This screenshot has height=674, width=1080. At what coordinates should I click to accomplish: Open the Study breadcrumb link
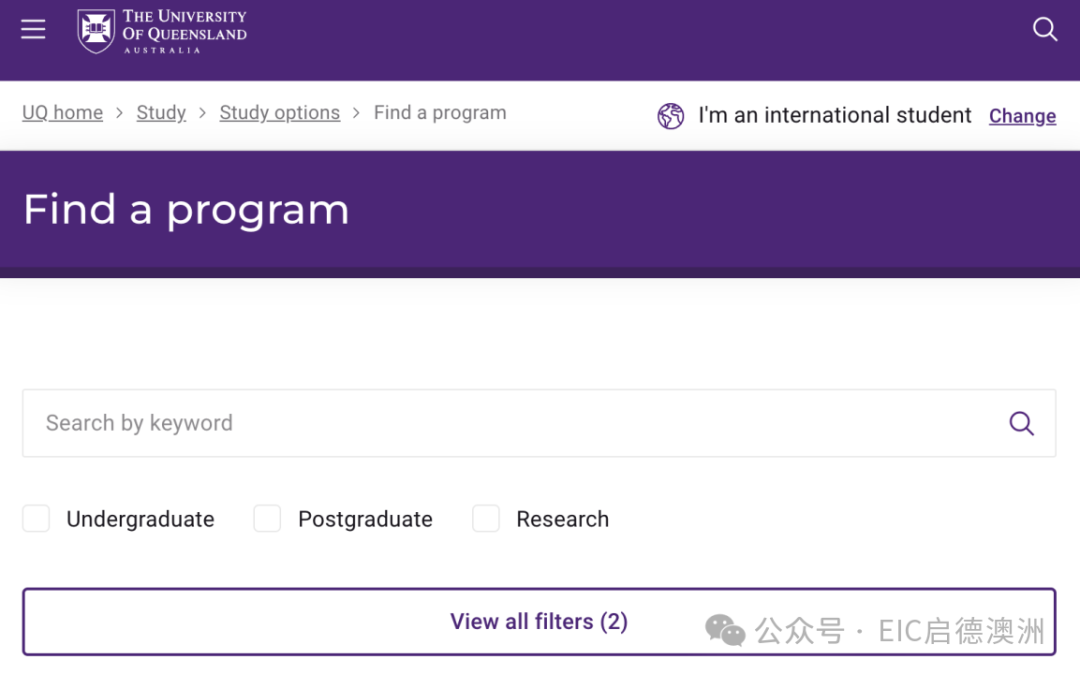tap(161, 112)
